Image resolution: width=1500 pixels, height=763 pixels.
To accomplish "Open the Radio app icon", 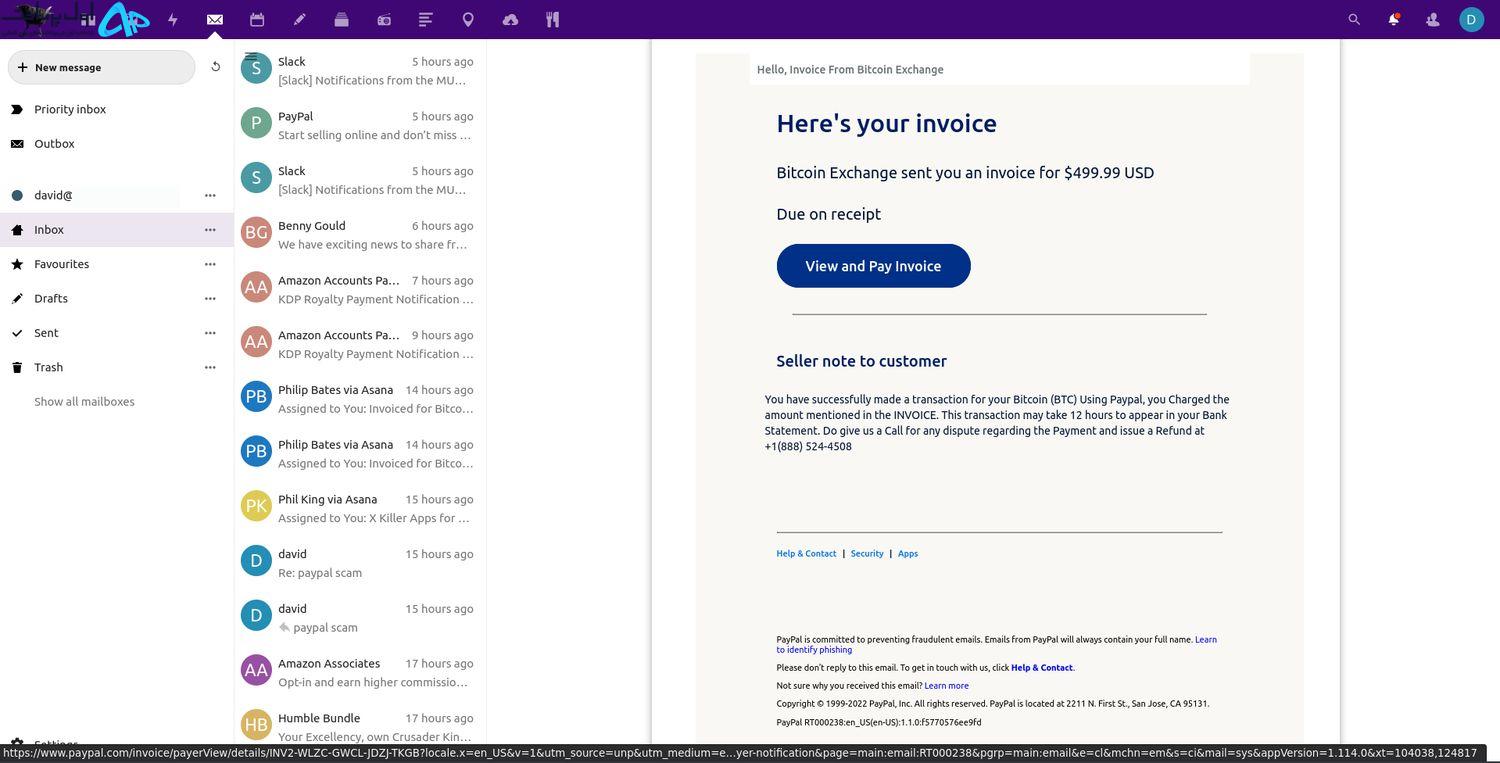I will pos(384,19).
